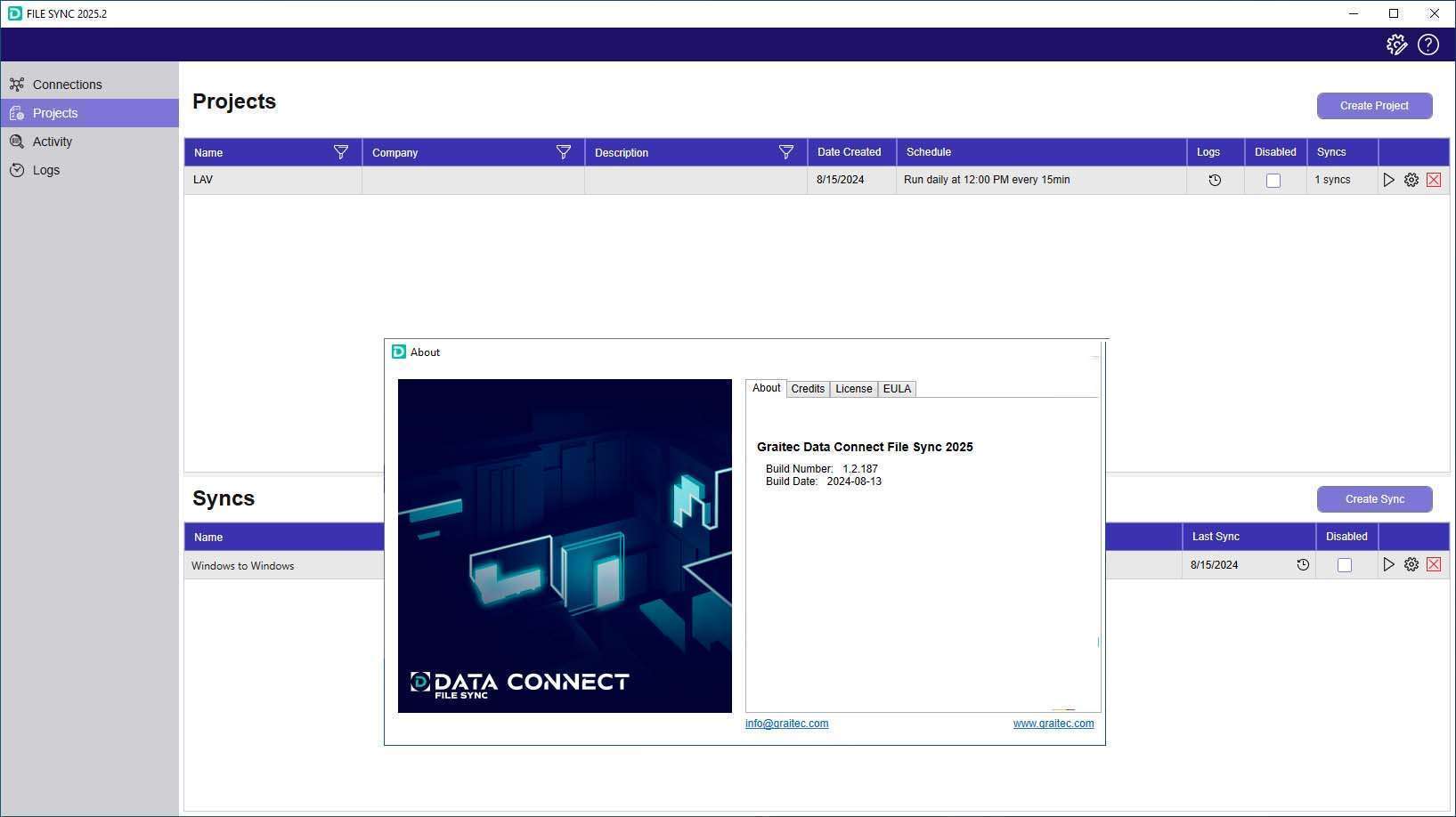Click the Create Project button
Viewport: 1456px width, 817px height.
[1374, 106]
